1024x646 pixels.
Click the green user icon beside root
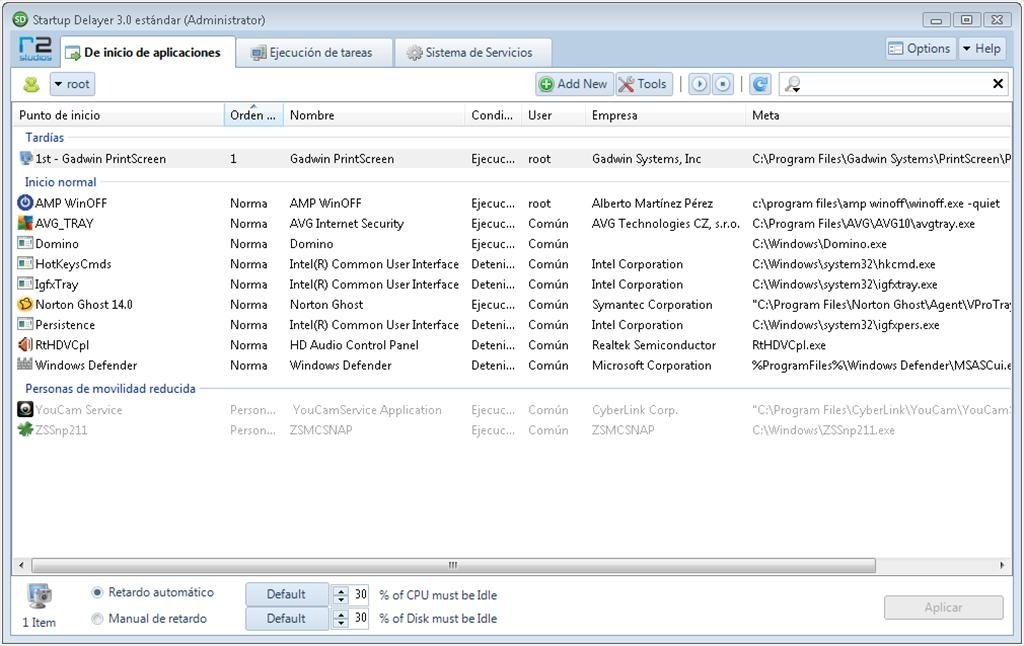31,84
